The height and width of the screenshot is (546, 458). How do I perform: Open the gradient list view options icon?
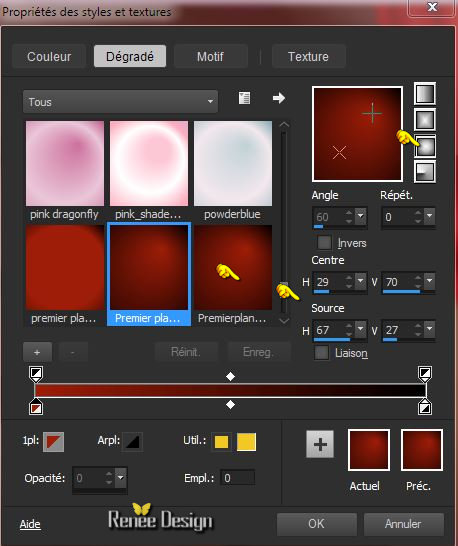(x=244, y=98)
